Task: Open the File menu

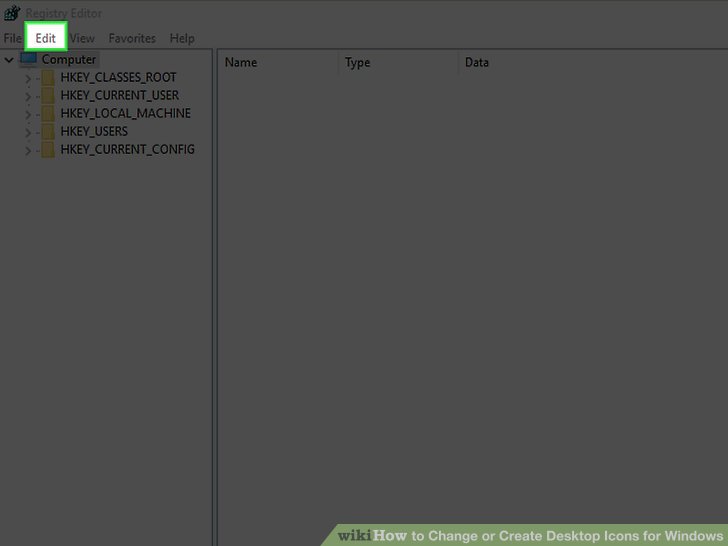Action: coord(13,38)
